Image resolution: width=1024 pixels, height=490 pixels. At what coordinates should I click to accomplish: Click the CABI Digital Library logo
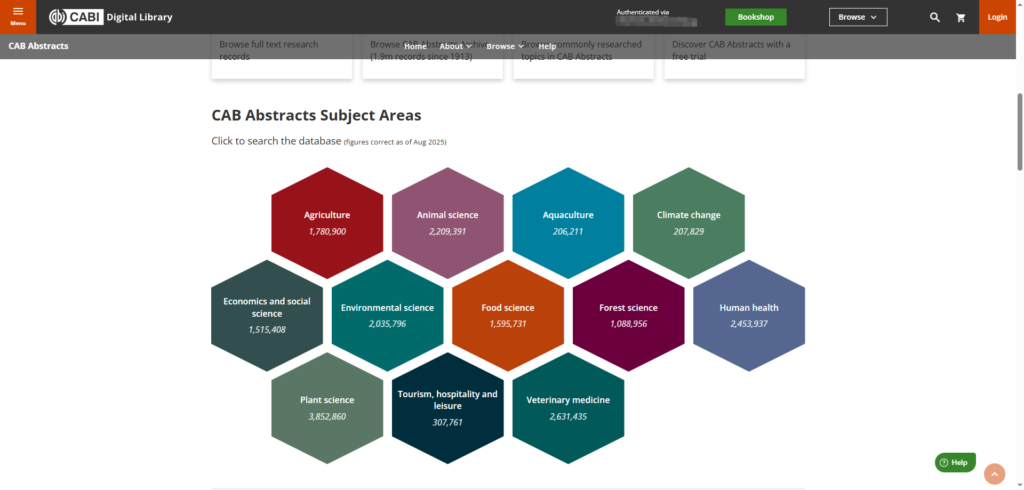click(x=111, y=17)
